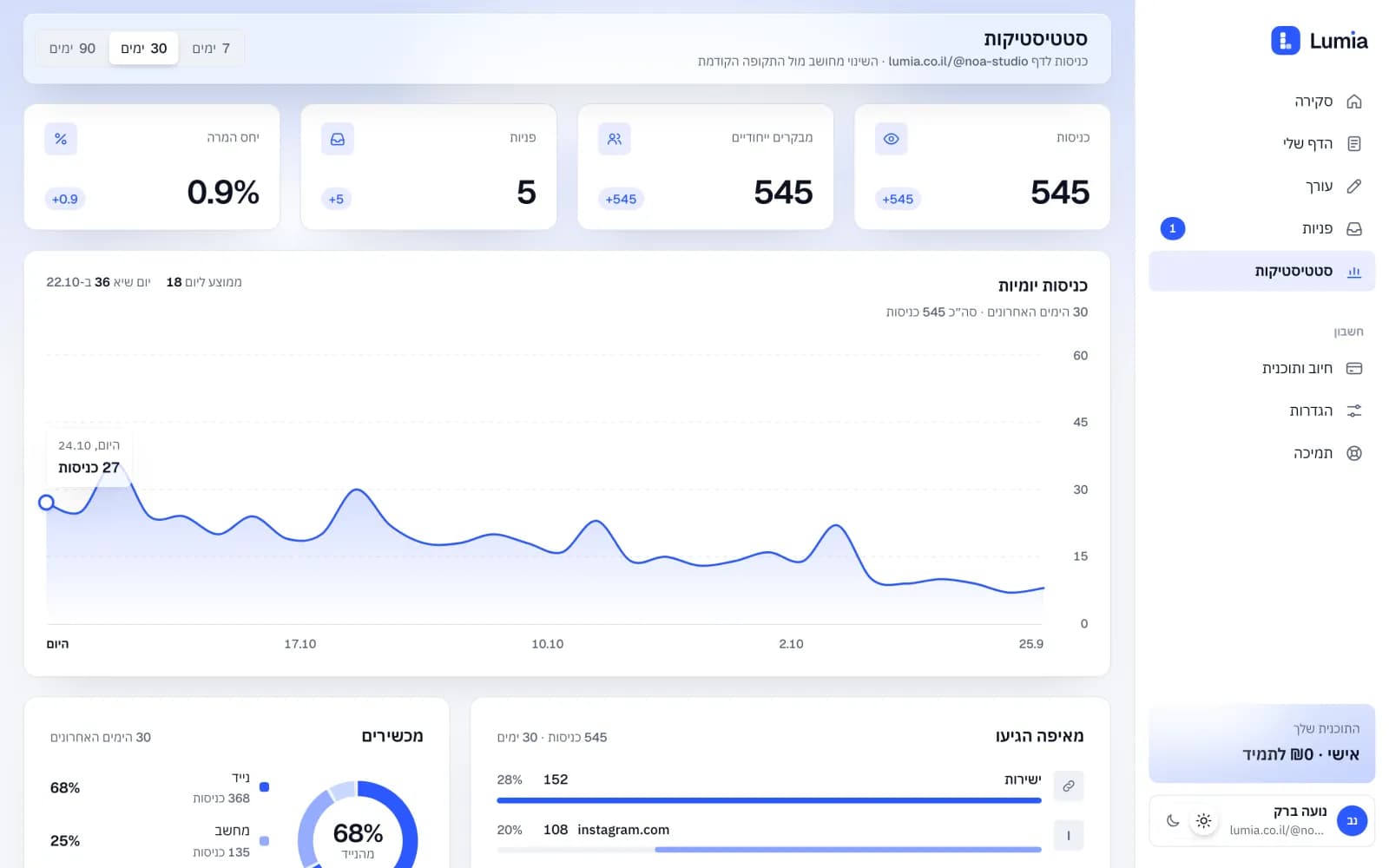1389x868 pixels.
Task: Click the 17.10 date axis label
Action: [300, 644]
